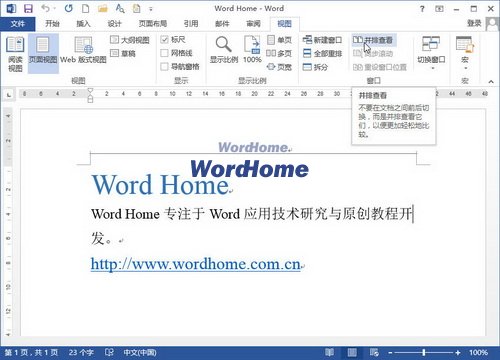Open the 审阅 Review tab
This screenshot has height=360, width=500.
coord(253,24)
